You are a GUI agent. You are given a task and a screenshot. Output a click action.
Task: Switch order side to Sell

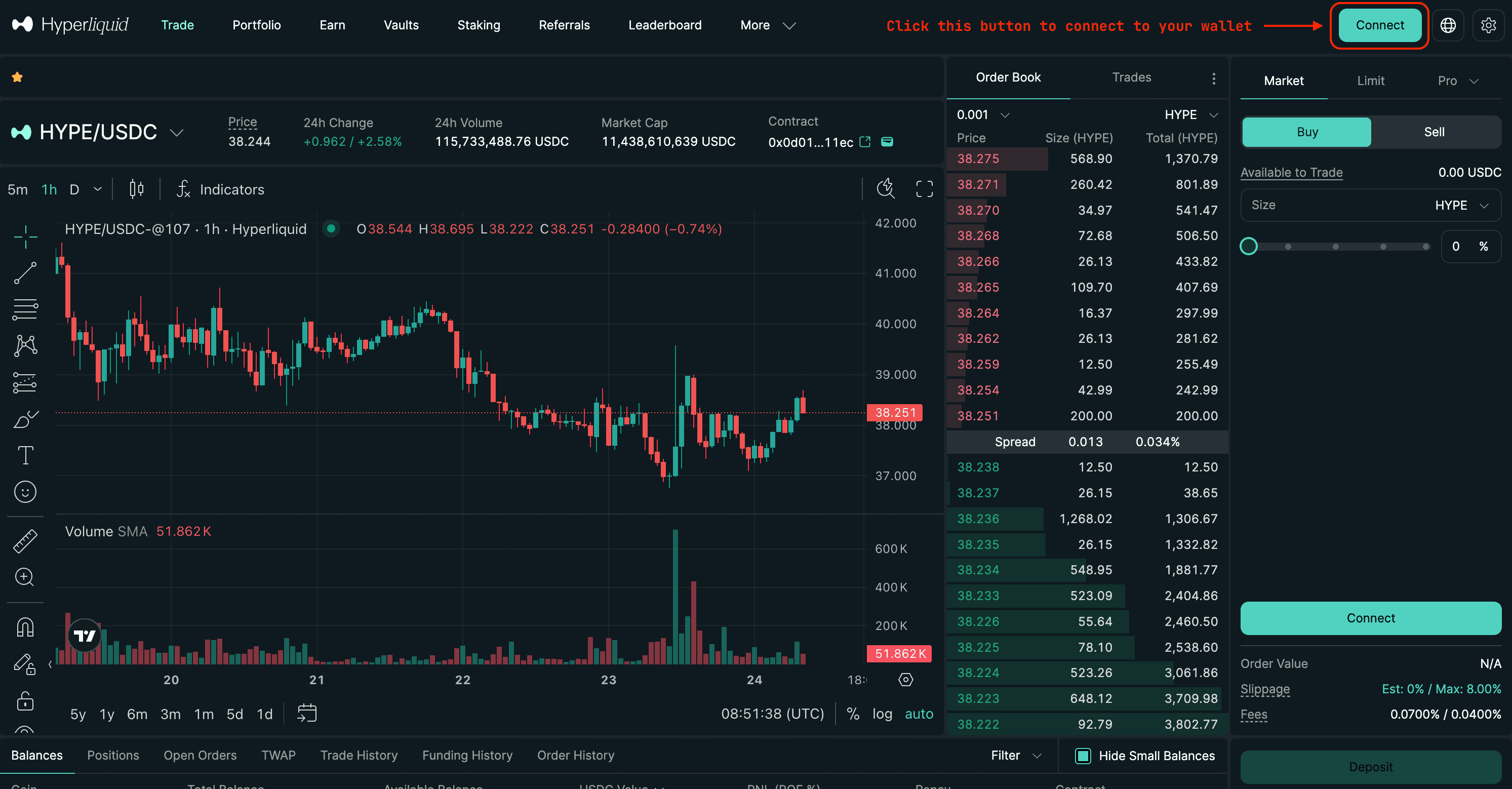(x=1434, y=132)
